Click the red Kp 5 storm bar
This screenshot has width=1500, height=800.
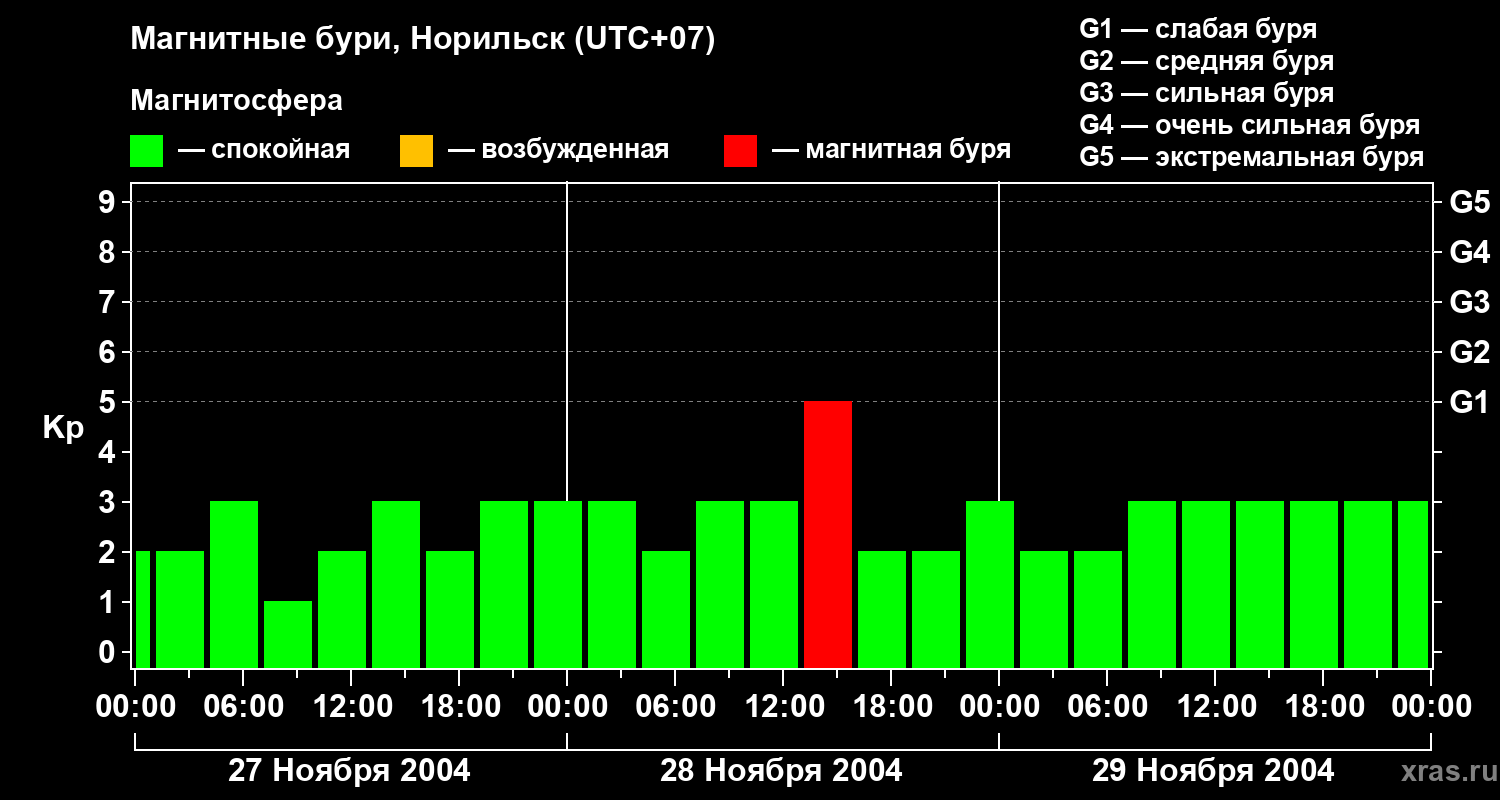pyautogui.click(x=828, y=534)
